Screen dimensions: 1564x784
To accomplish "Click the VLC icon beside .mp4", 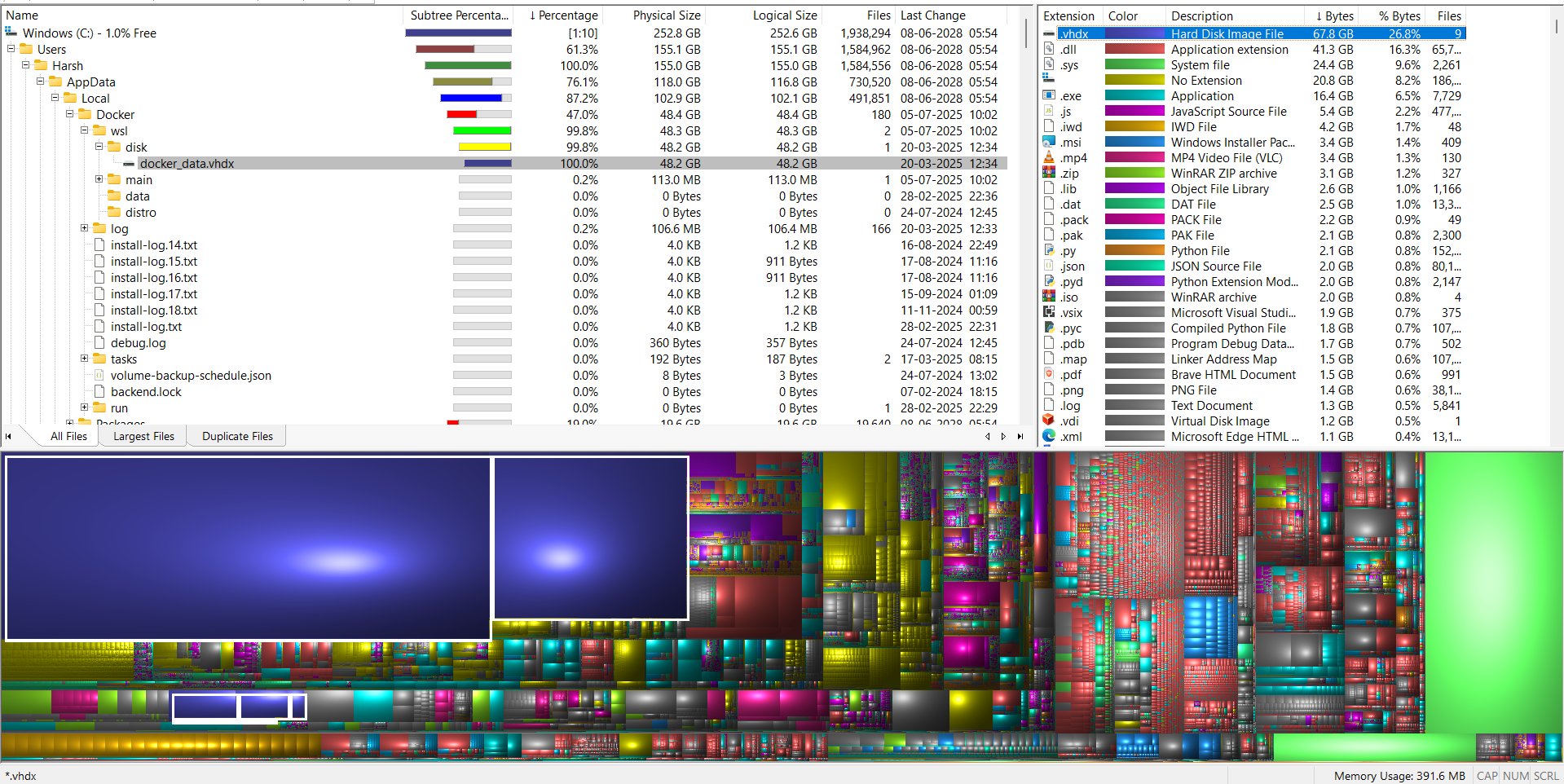I will tap(1049, 158).
